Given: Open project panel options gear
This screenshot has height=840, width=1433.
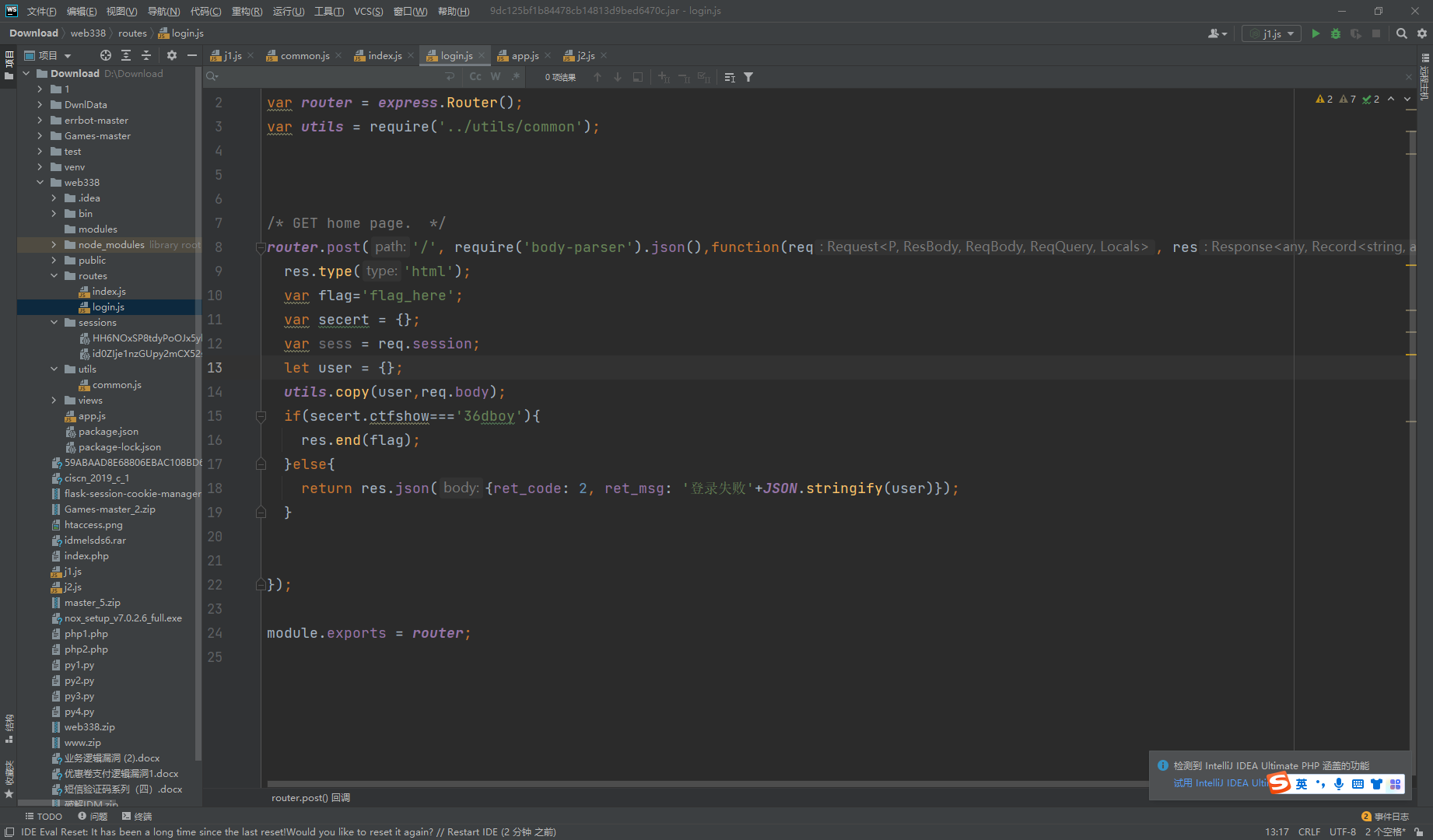Looking at the screenshot, I should (172, 55).
